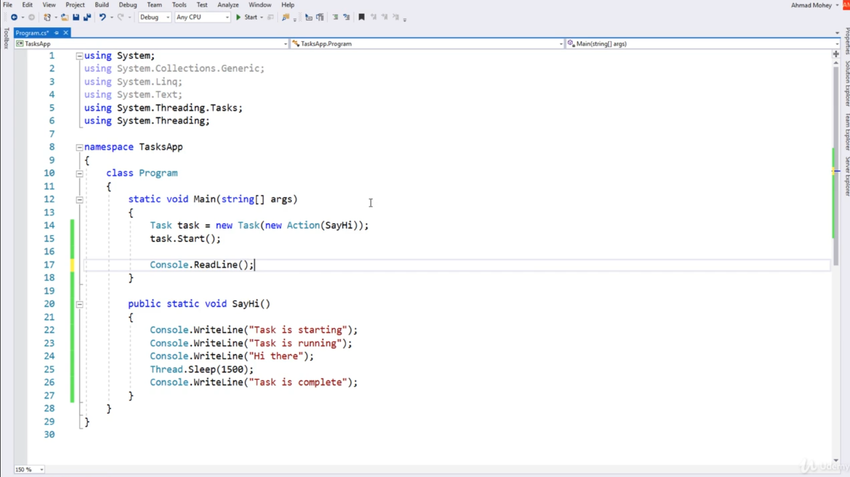This screenshot has width=850, height=477.
Task: Click the split editor handle above scrollbar
Action: pyautogui.click(x=835, y=54)
